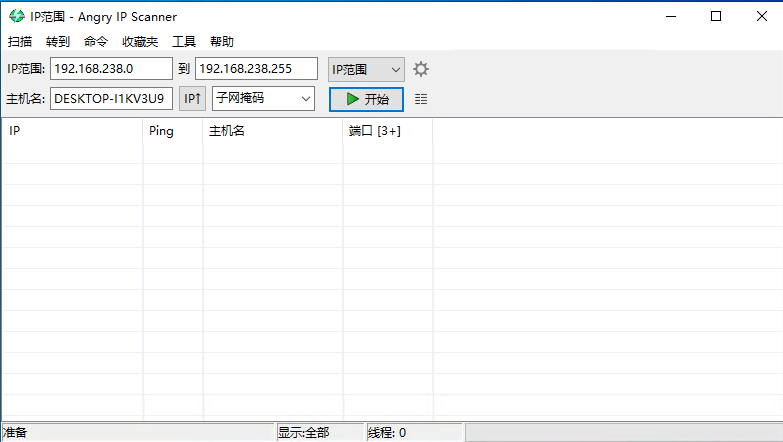
Task: Click the progress bar in status bar
Action: [624, 433]
